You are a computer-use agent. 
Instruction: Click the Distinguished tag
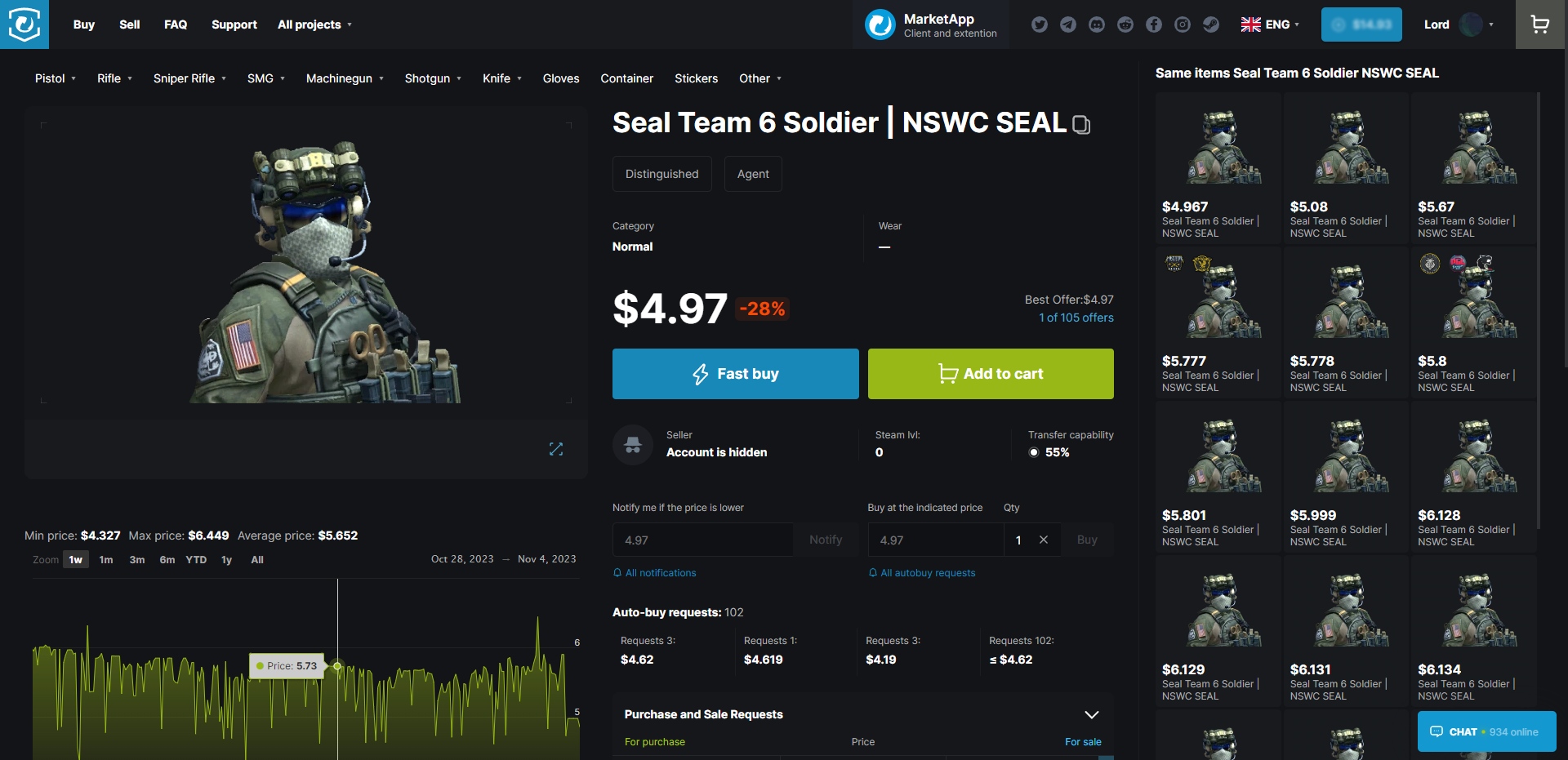662,174
